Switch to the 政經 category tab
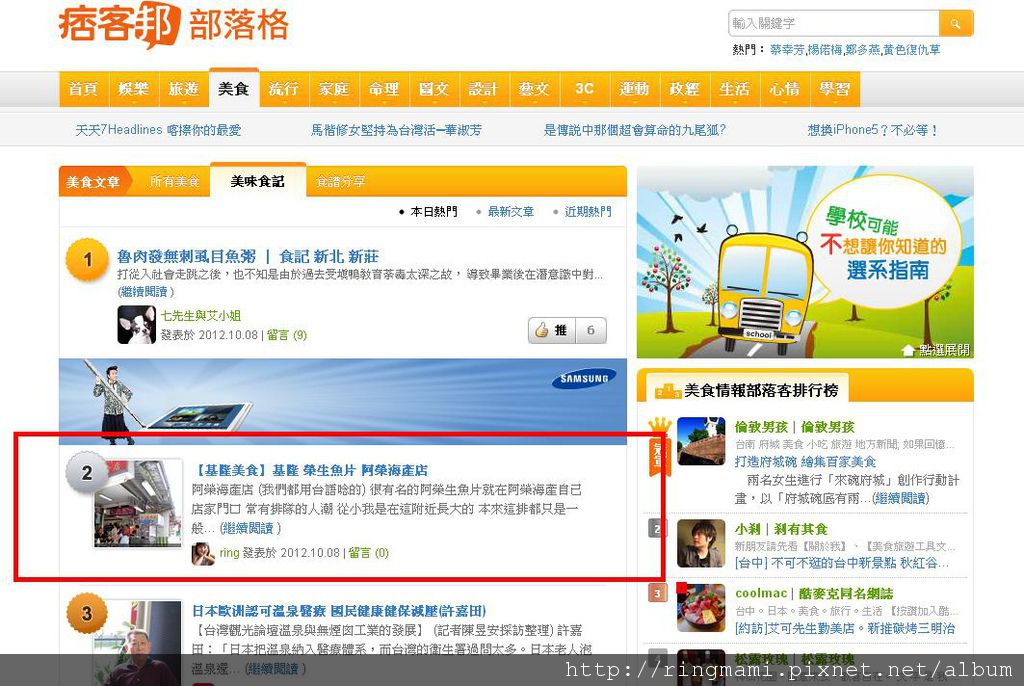1024x686 pixels. [x=684, y=89]
